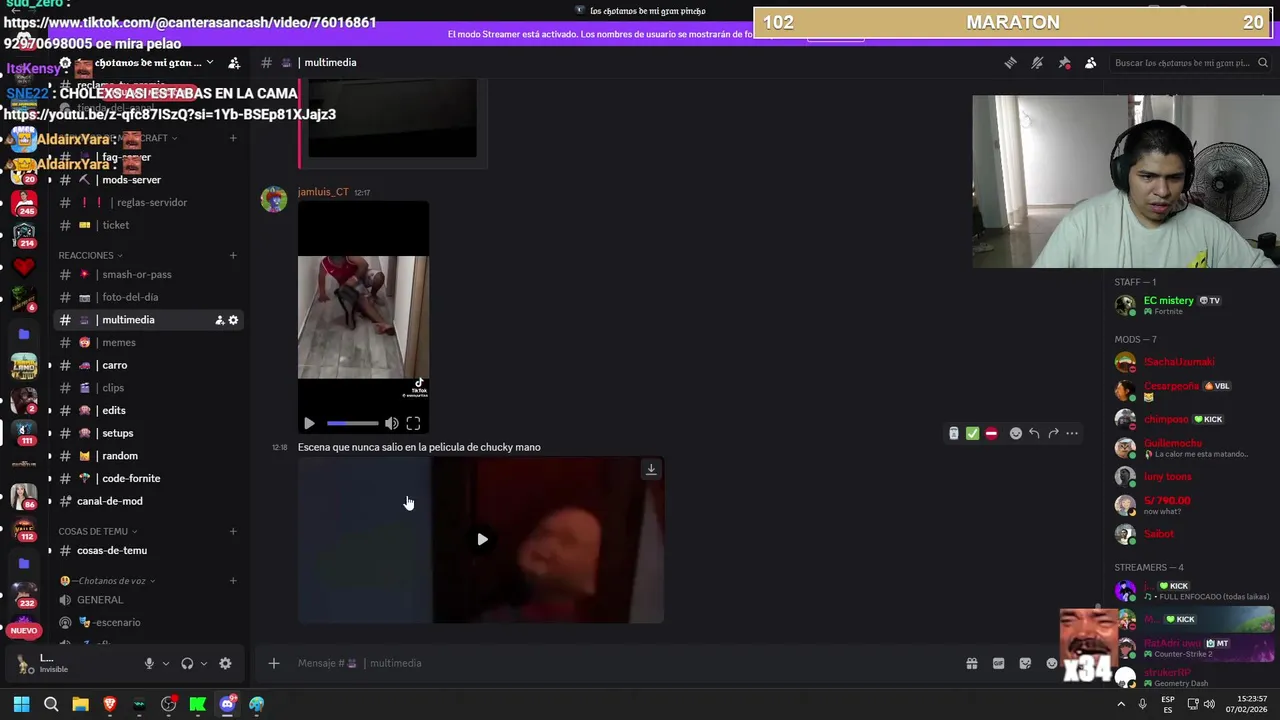This screenshot has width=1280, height=720.
Task: Open Kick app from taskbar
Action: coord(198,704)
